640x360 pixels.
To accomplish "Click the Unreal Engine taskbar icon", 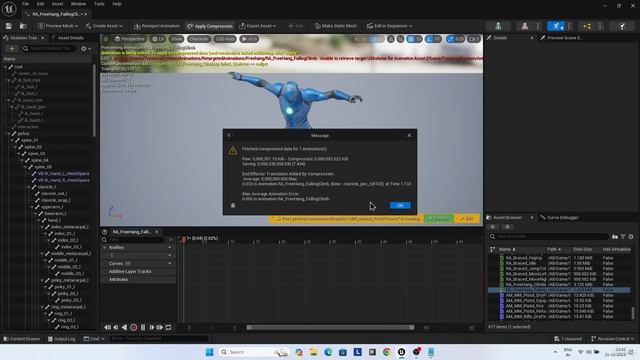I will point(402,352).
